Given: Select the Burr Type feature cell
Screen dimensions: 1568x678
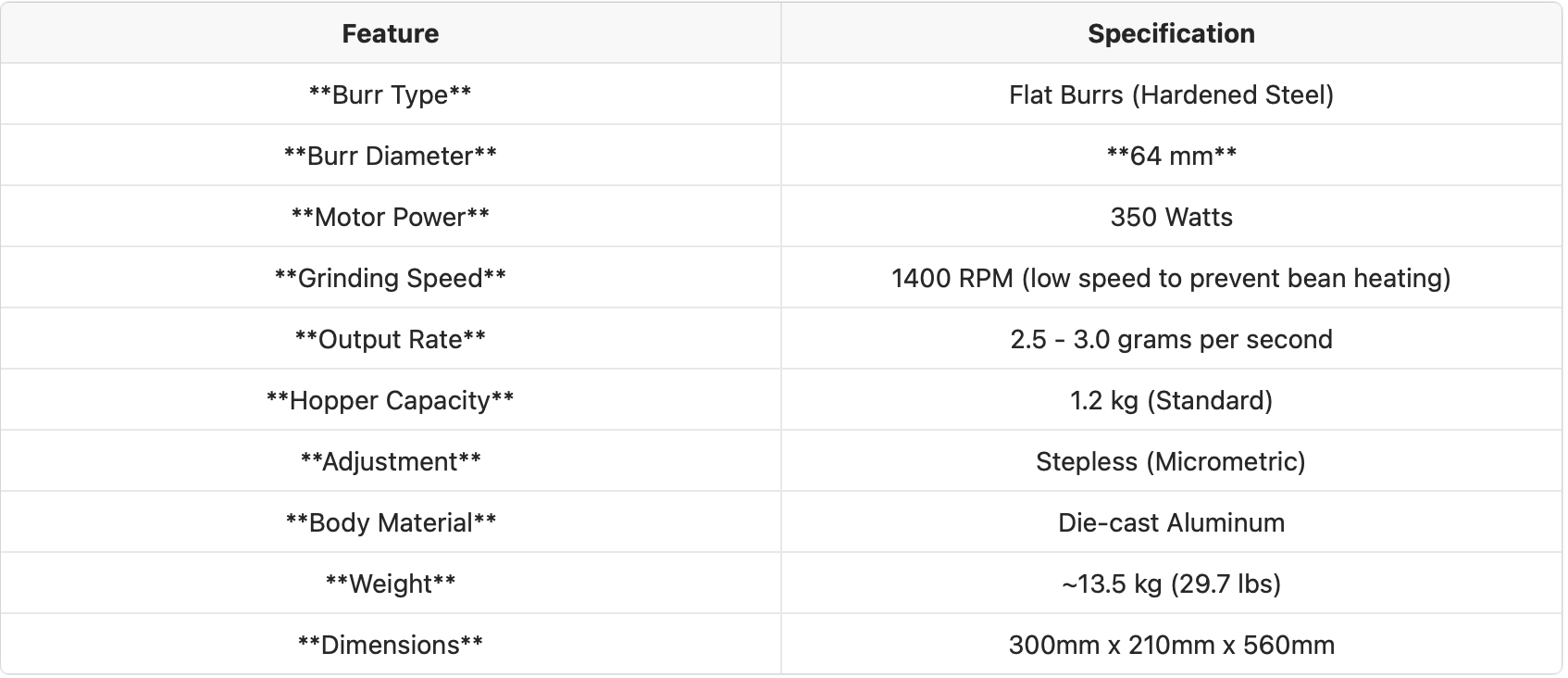Looking at the screenshot, I should point(390,94).
